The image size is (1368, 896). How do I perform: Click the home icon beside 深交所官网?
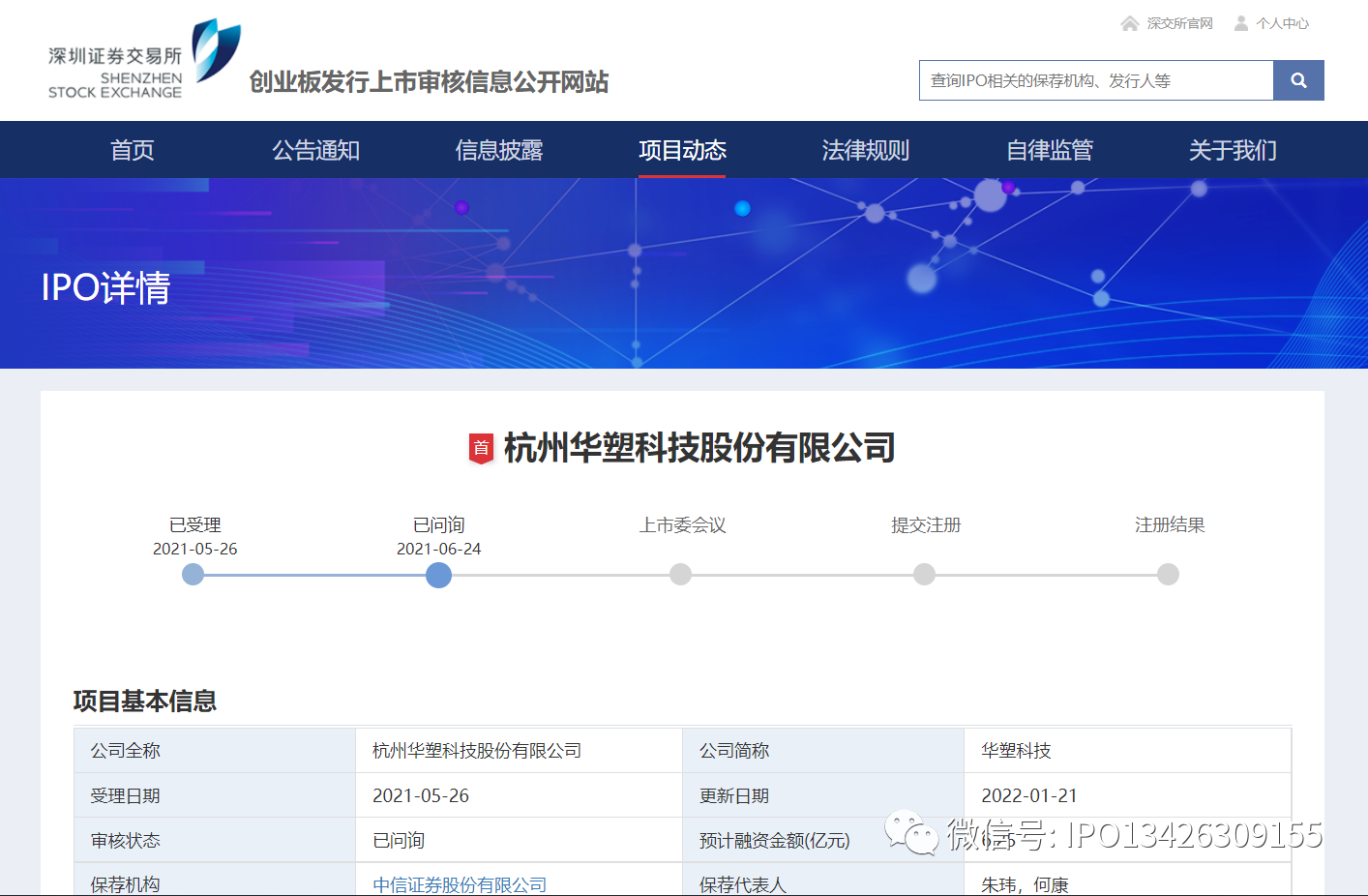1129,23
